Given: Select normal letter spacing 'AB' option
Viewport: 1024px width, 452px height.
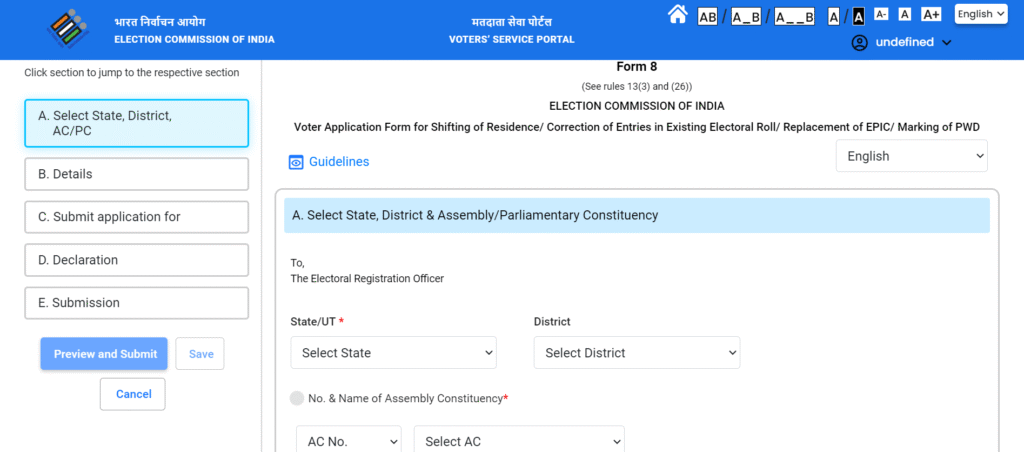Looking at the screenshot, I should point(707,16).
